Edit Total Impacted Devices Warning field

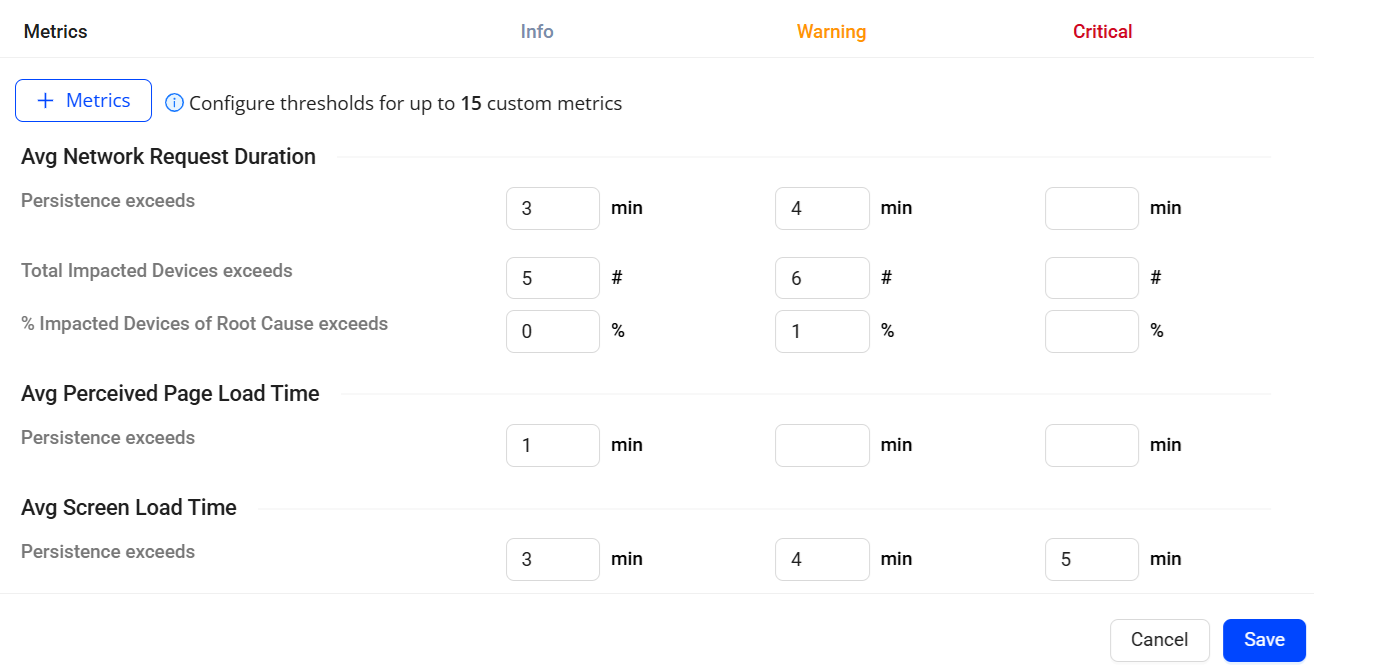pos(822,278)
